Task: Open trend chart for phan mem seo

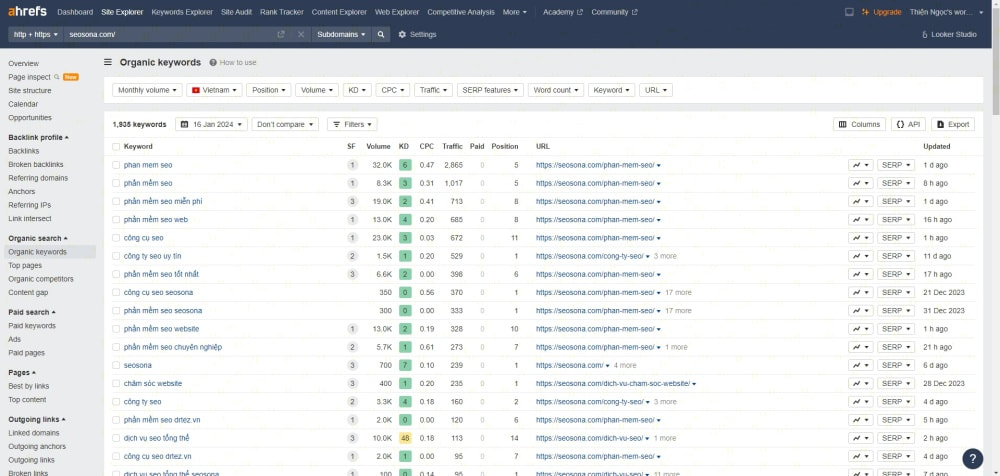Action: [860, 165]
